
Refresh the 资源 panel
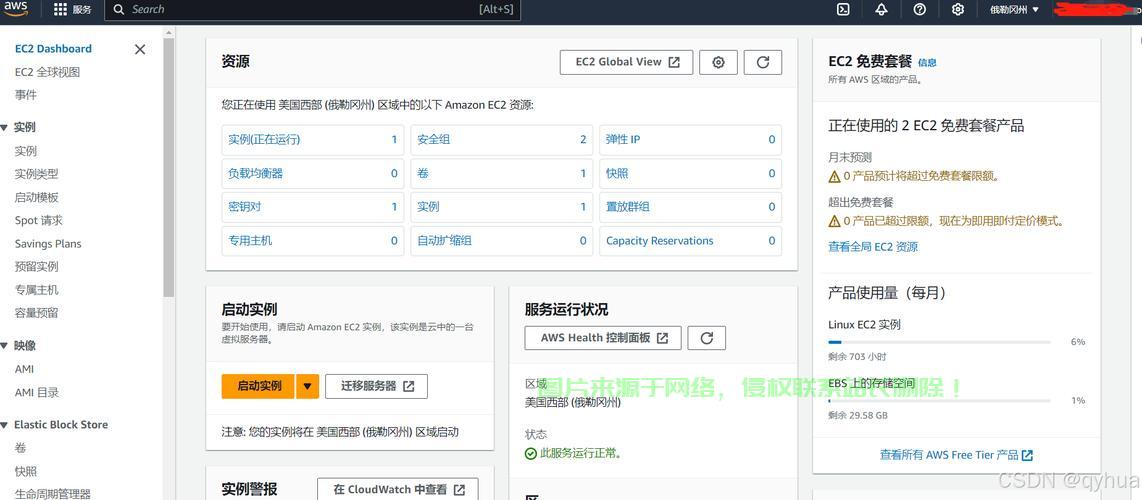[763, 62]
